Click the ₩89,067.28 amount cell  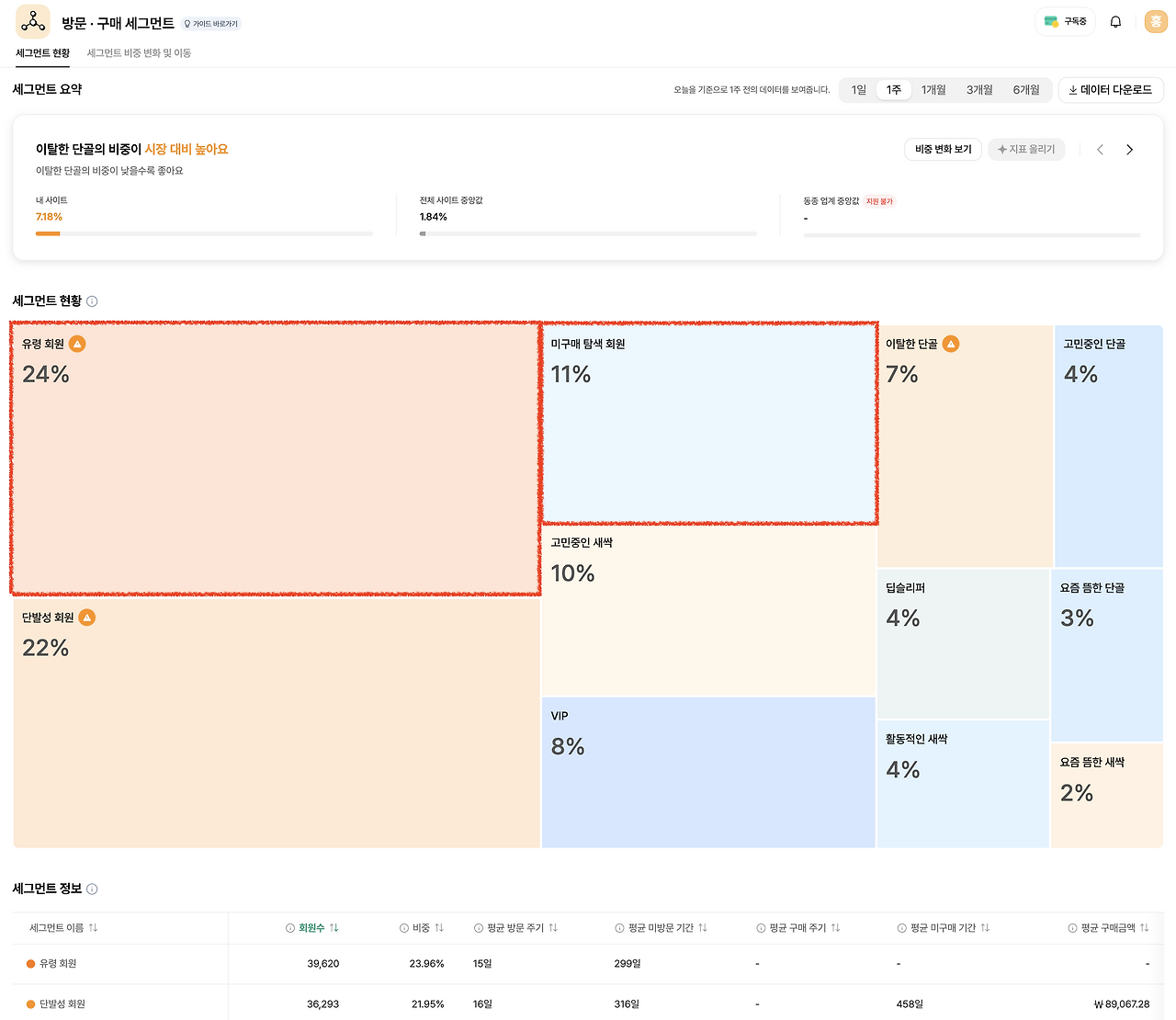tap(1122, 1004)
